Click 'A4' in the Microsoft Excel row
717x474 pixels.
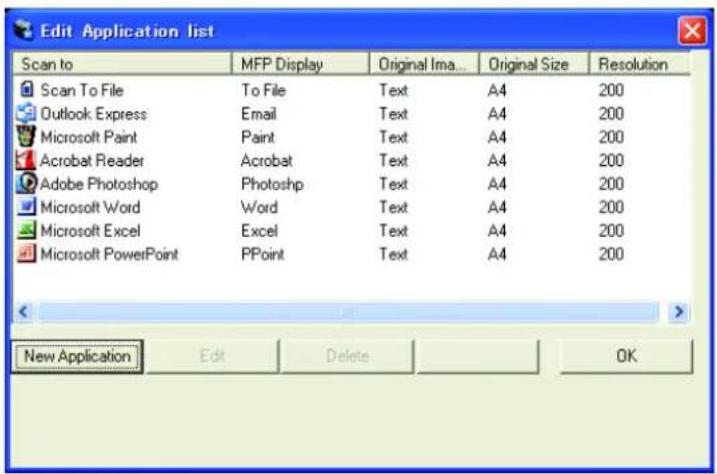point(497,231)
